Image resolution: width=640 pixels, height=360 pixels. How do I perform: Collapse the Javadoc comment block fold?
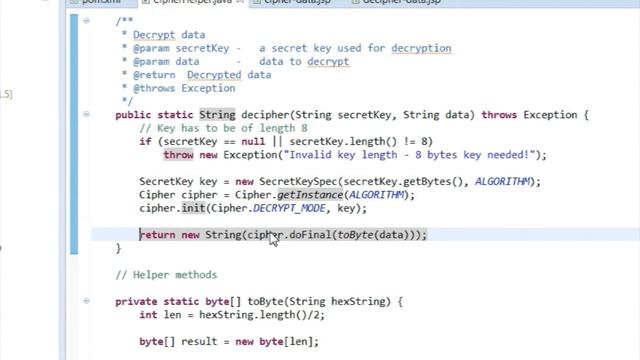pyautogui.click(x=86, y=20)
